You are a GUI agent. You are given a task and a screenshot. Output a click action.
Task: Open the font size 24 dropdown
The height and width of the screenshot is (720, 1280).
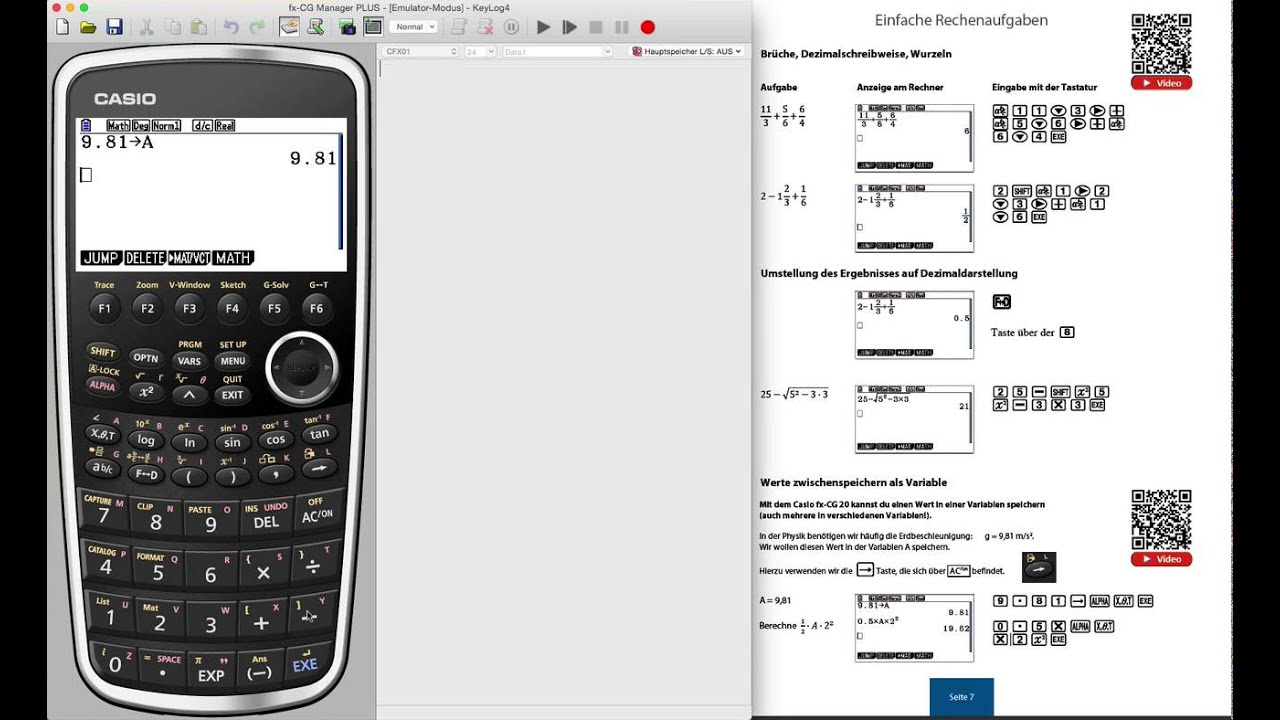click(x=479, y=51)
